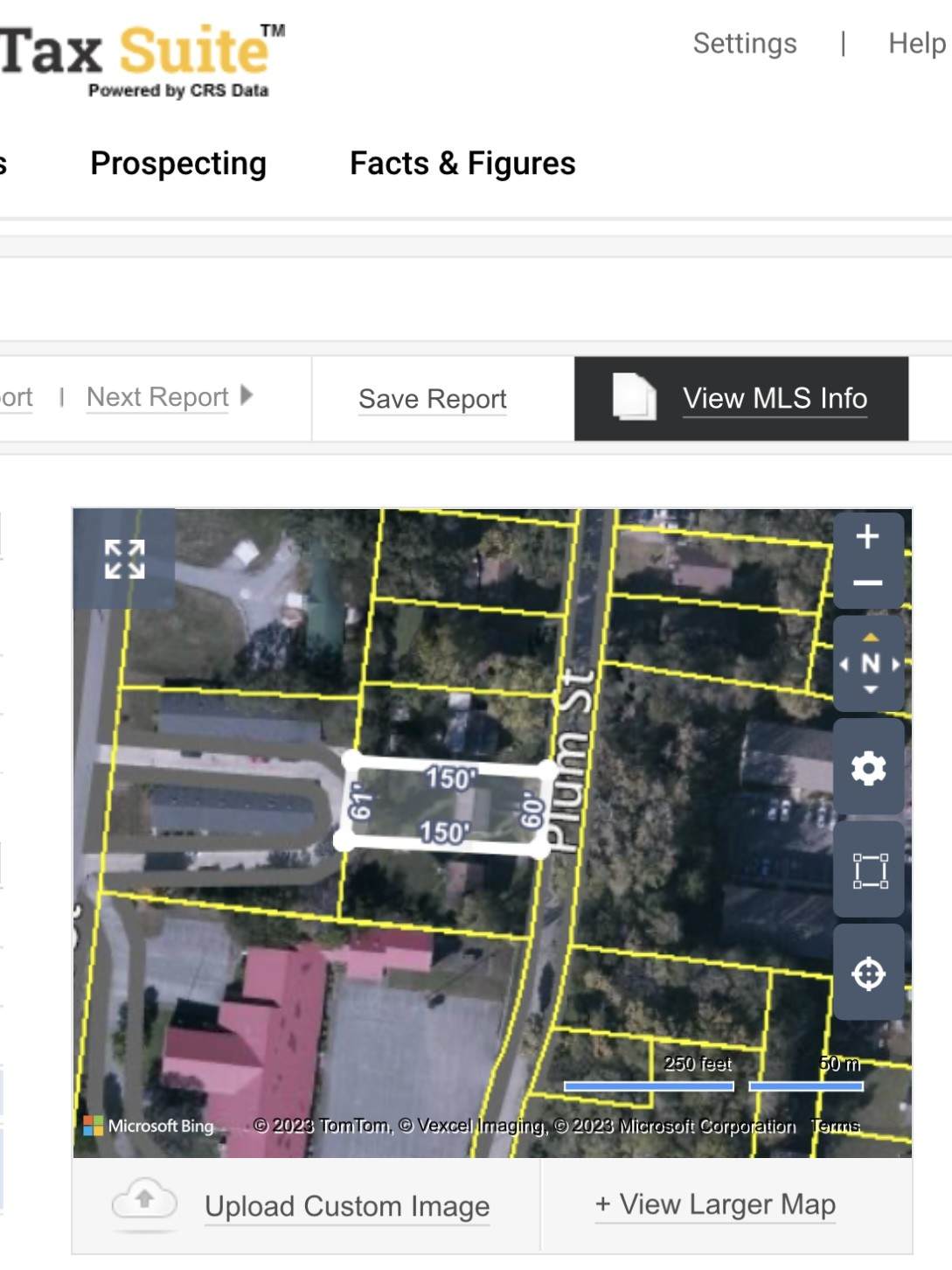Zoom out of the map
Screen dimensions: 952x1270
click(x=867, y=583)
